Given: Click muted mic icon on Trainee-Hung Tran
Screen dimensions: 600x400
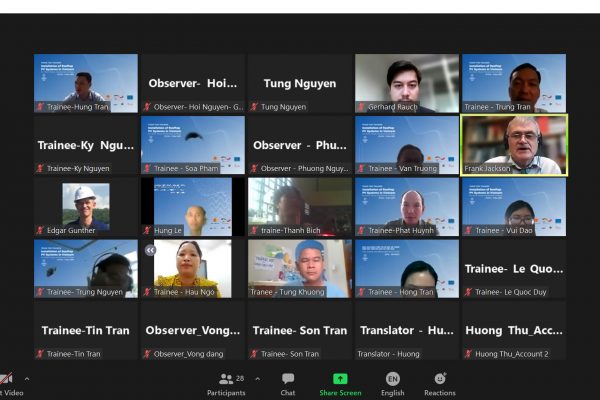Looking at the screenshot, I should click(x=40, y=106).
